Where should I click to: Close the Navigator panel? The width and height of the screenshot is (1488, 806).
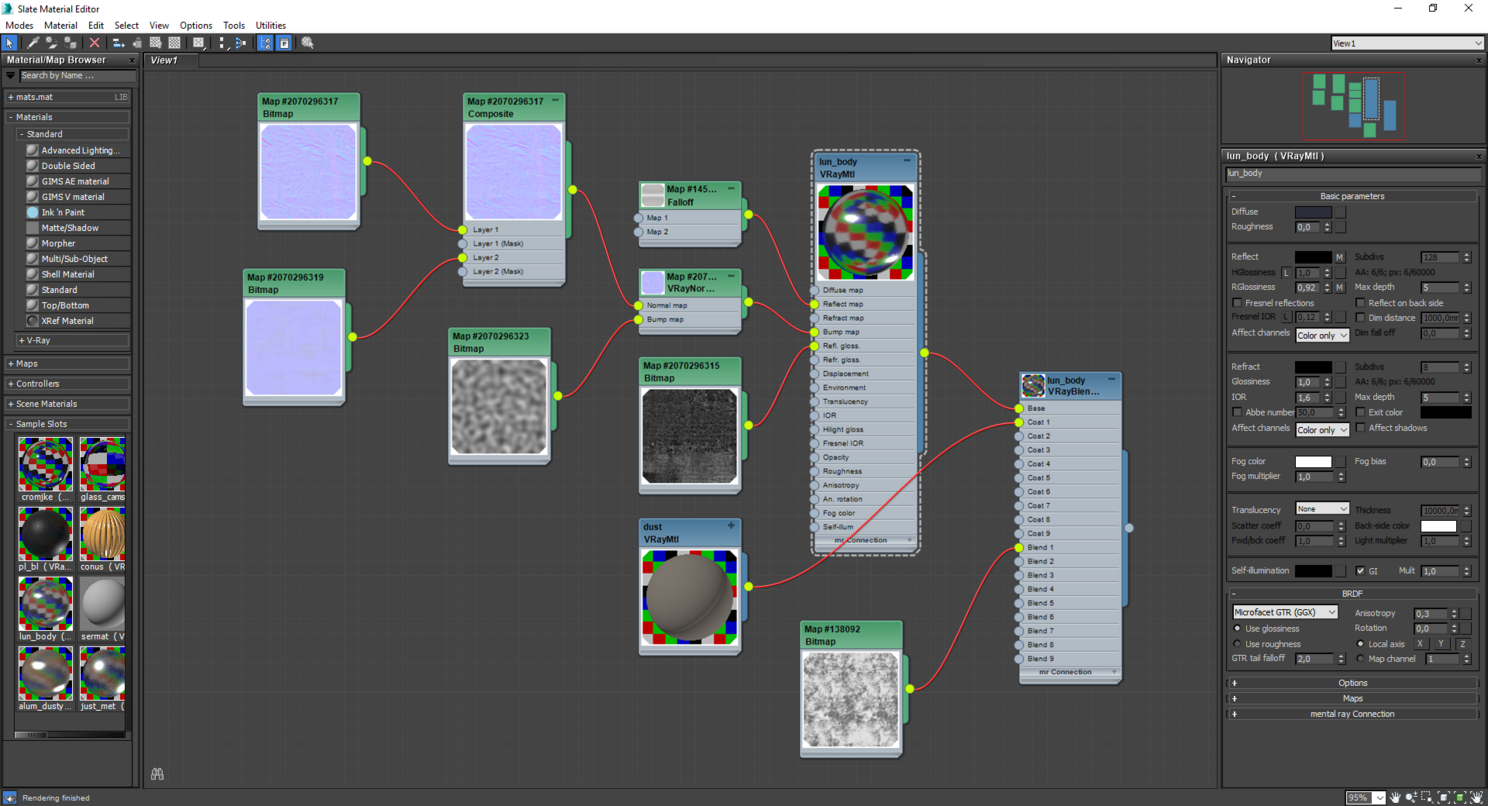[x=1479, y=60]
